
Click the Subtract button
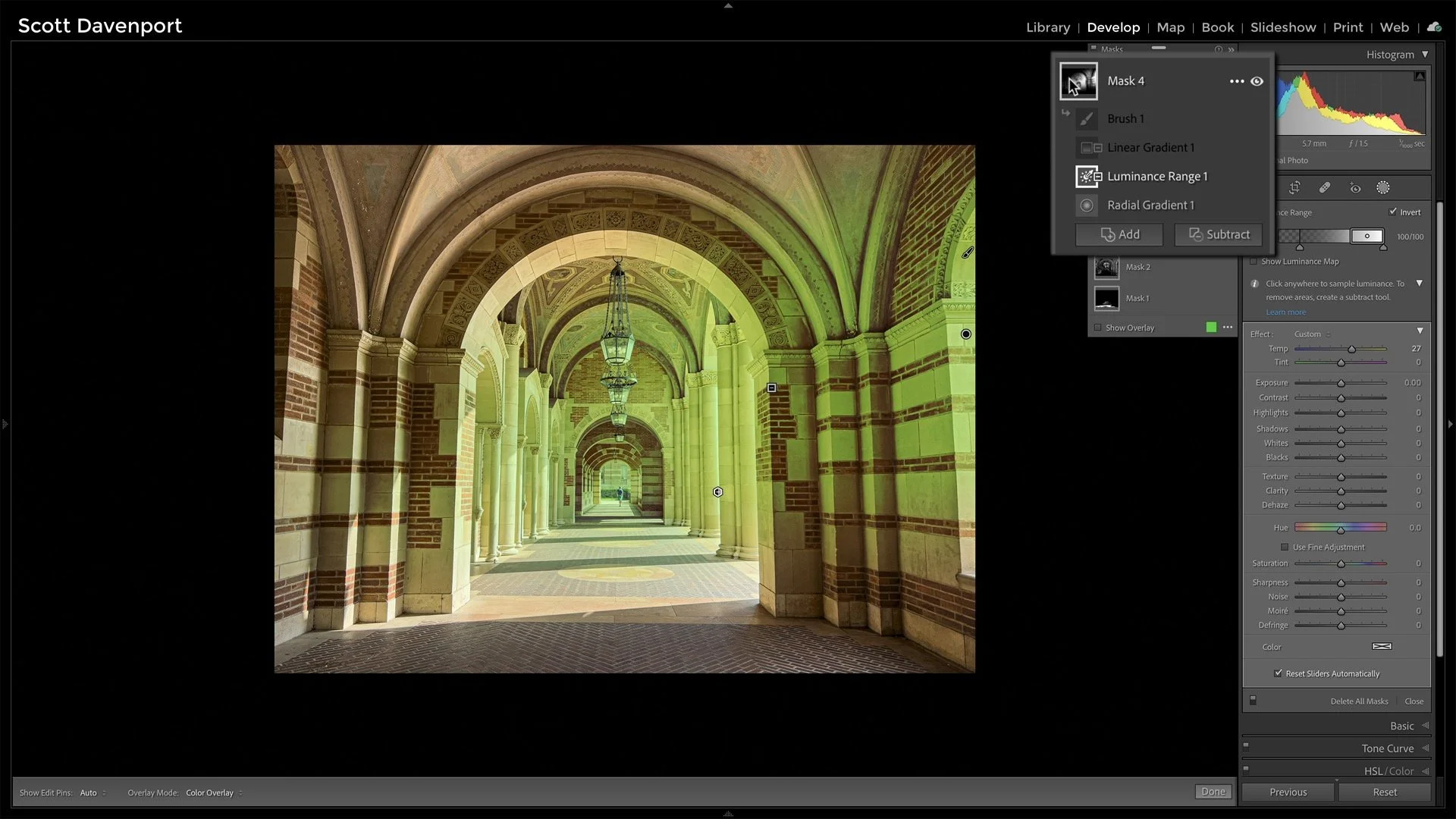coord(1217,234)
